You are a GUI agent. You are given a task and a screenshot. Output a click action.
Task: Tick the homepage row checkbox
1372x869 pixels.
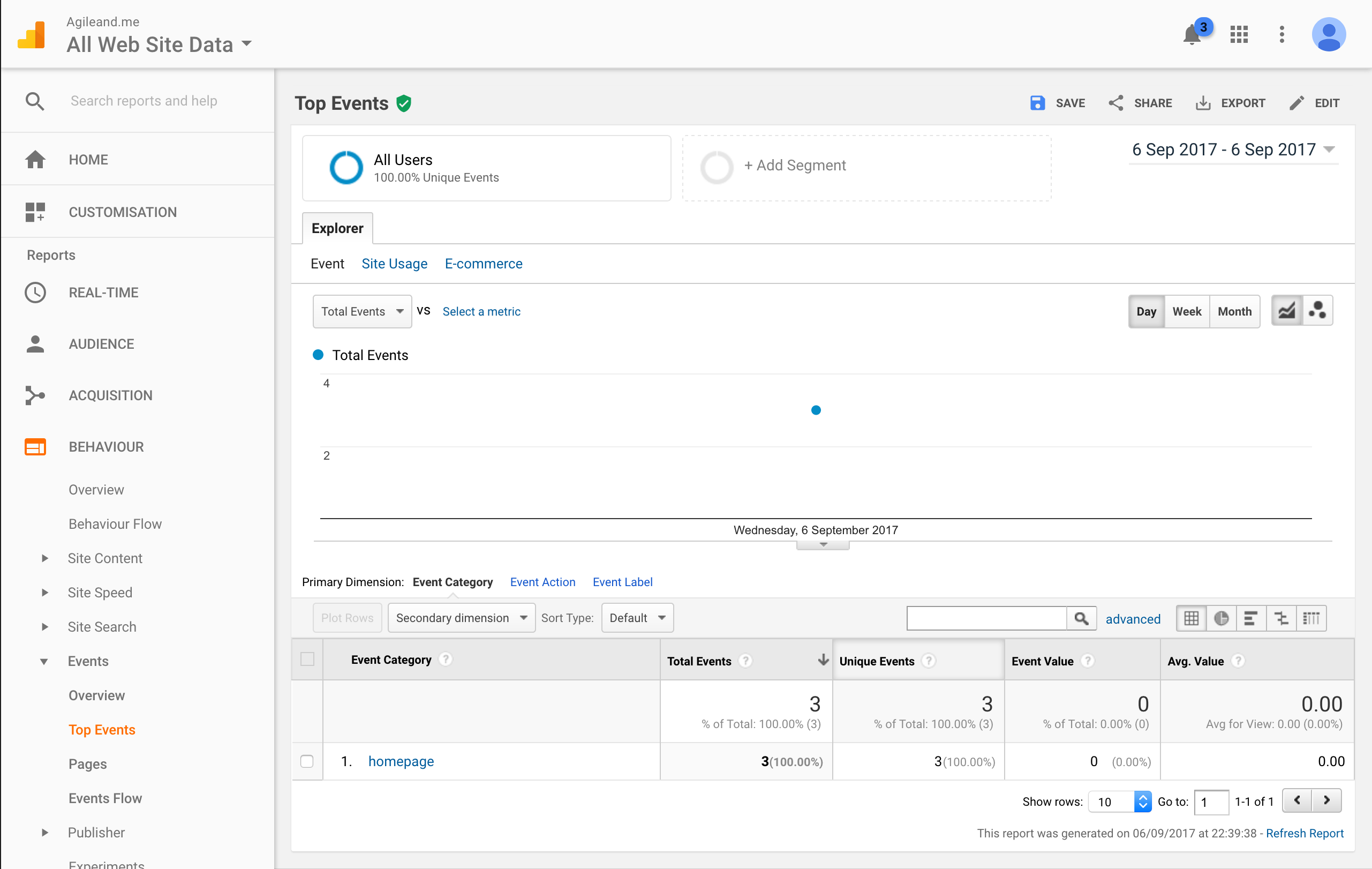pyautogui.click(x=307, y=761)
